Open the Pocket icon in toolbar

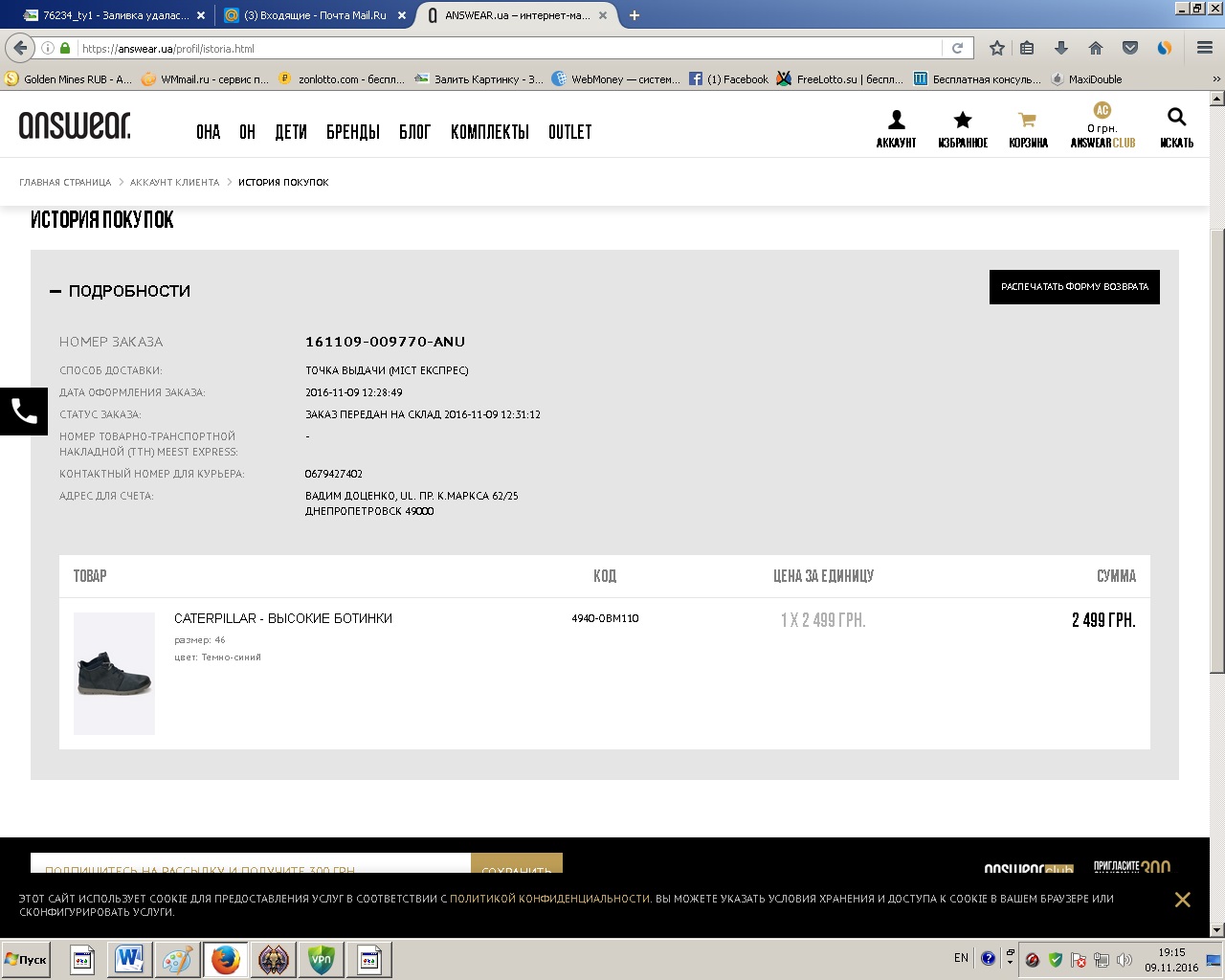1130,48
